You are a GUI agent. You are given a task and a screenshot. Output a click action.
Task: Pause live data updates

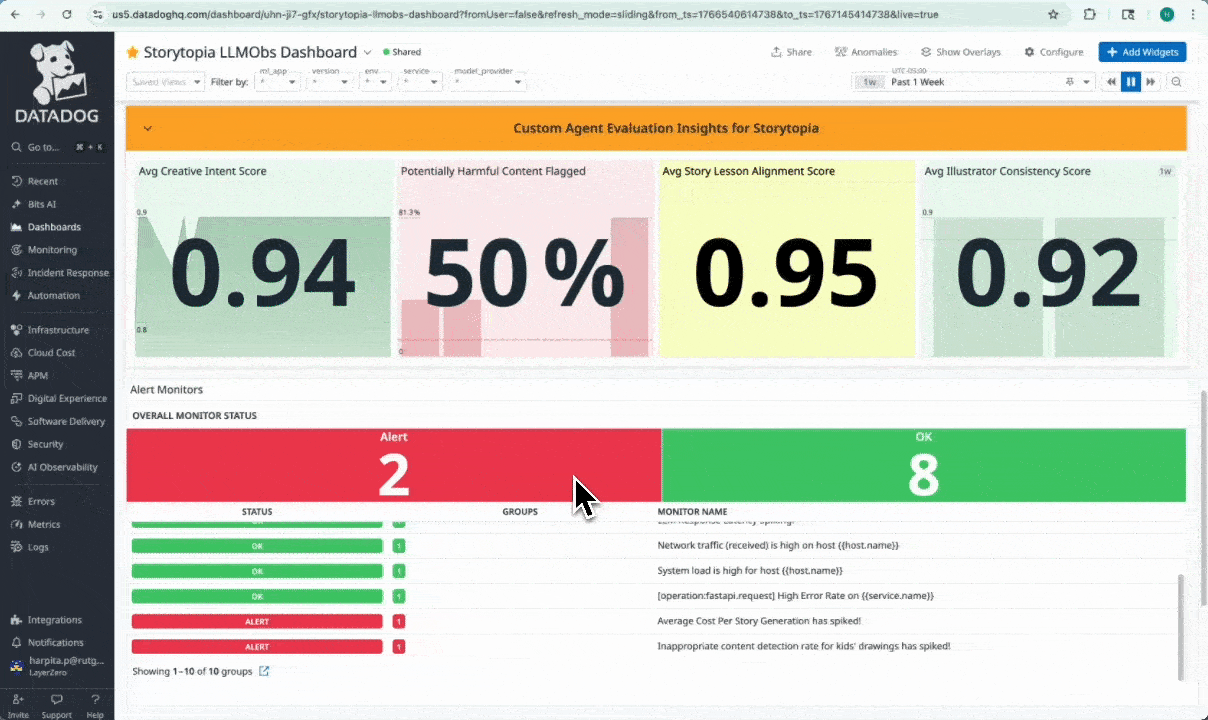pos(1130,81)
